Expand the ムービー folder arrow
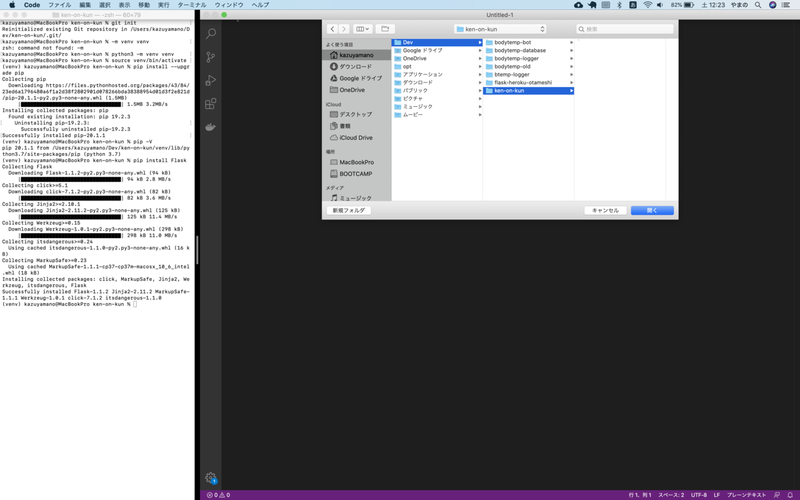800x500 pixels. tap(480, 115)
